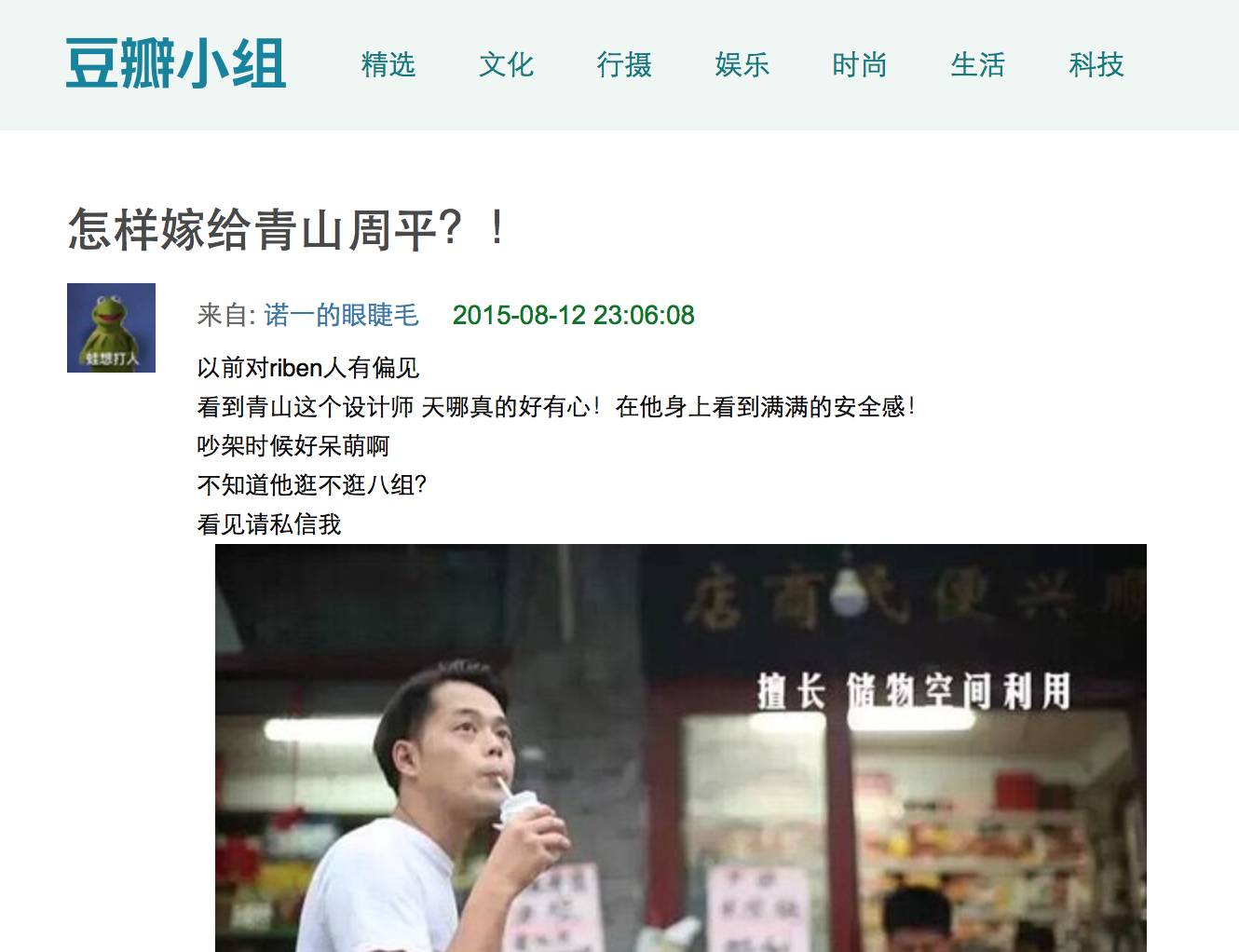Click the 豆瓣小组 site logo
This screenshot has height=952, width=1239.
pos(175,64)
